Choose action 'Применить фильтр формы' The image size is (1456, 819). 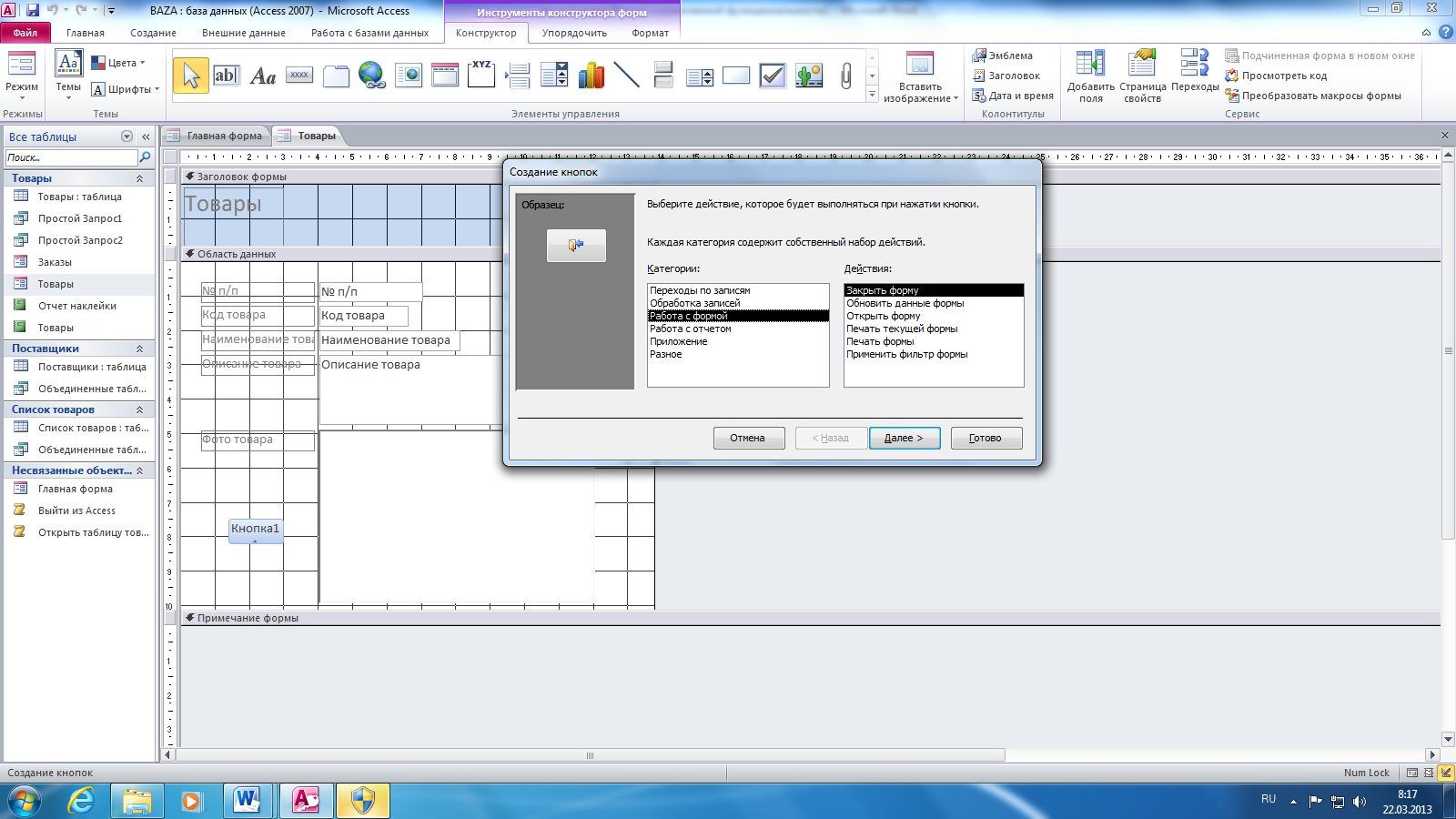934,354
